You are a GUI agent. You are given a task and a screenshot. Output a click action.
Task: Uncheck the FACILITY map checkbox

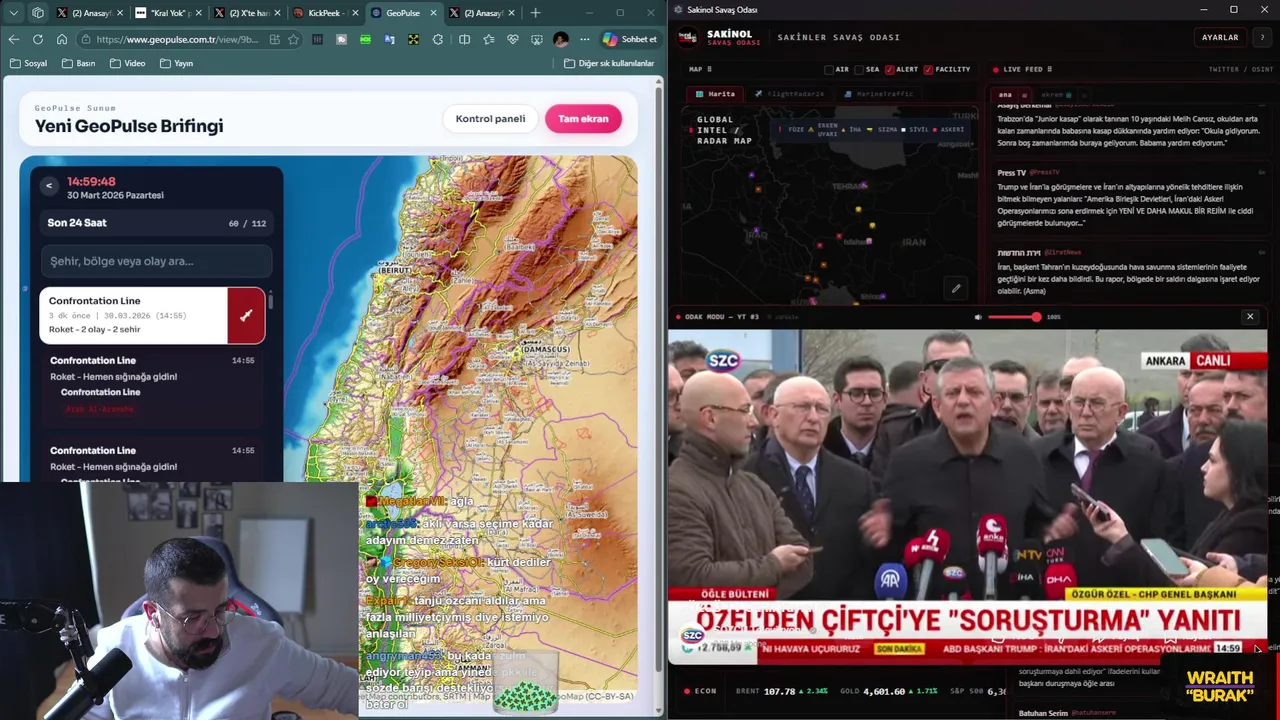tap(928, 69)
